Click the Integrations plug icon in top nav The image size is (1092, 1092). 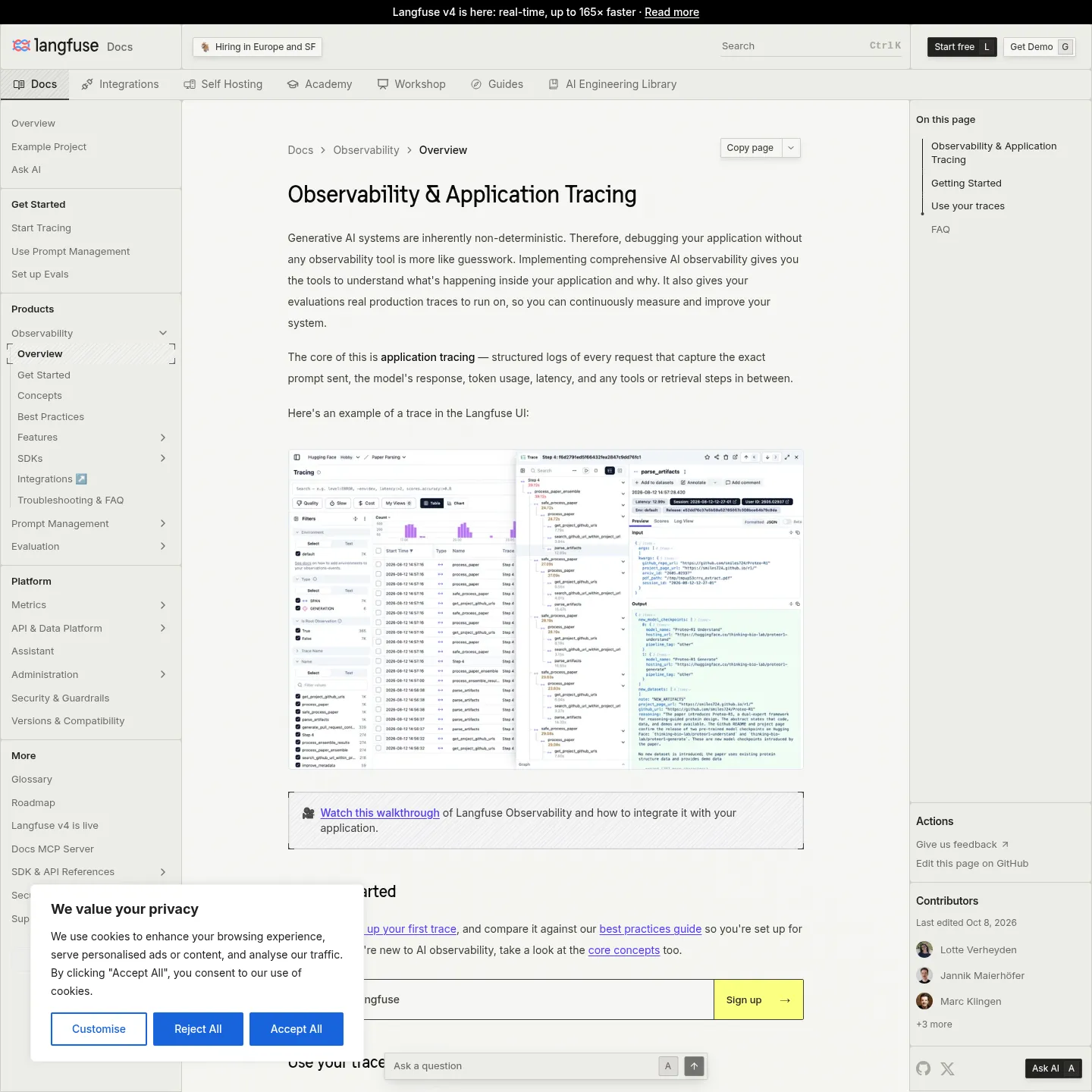(87, 84)
